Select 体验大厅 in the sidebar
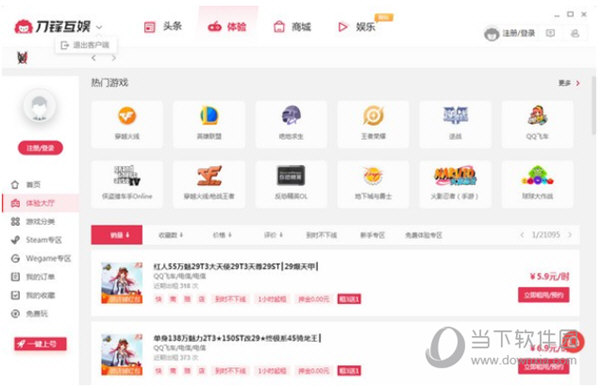 (x=40, y=203)
